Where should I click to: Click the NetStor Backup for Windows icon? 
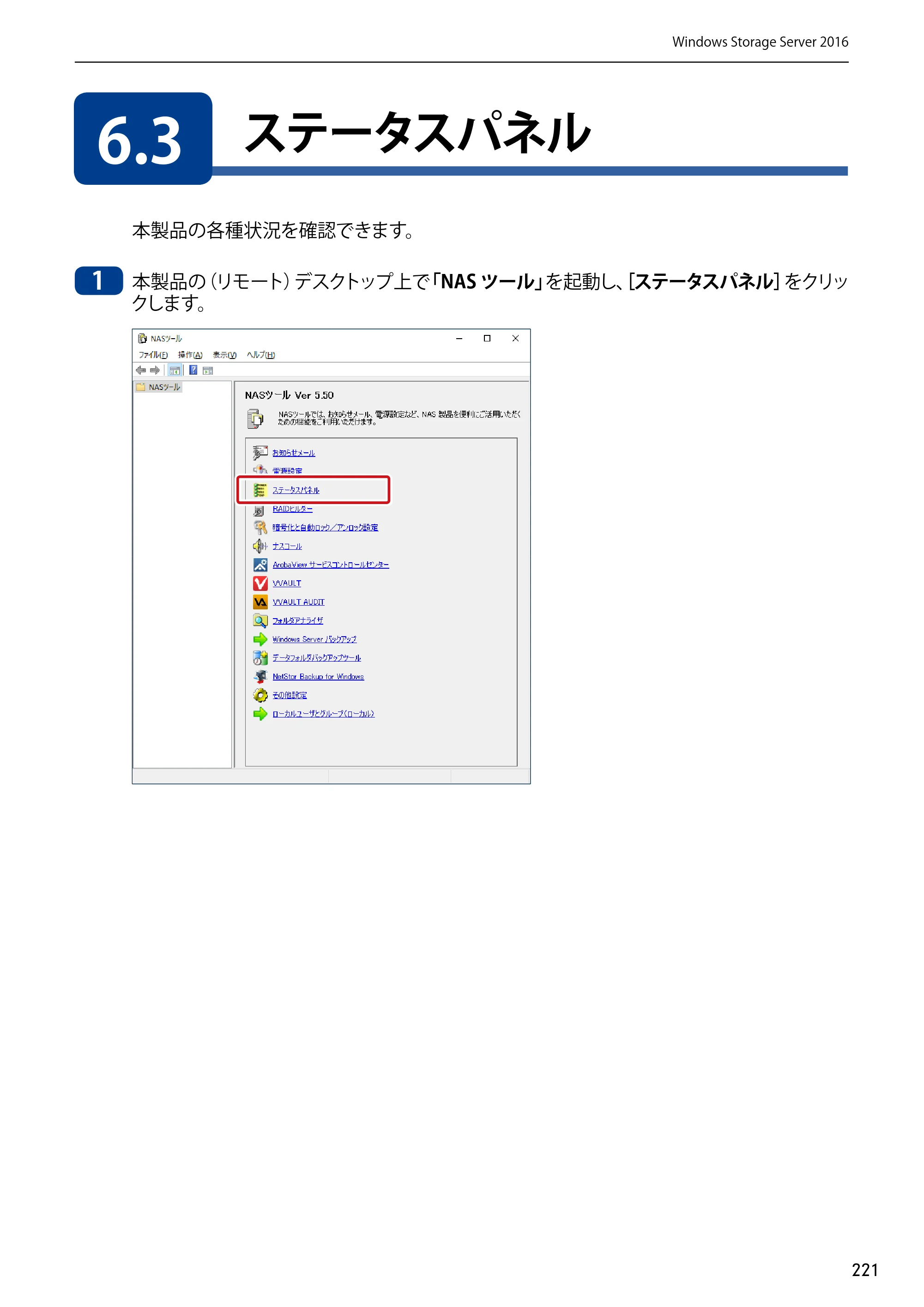pos(260,676)
